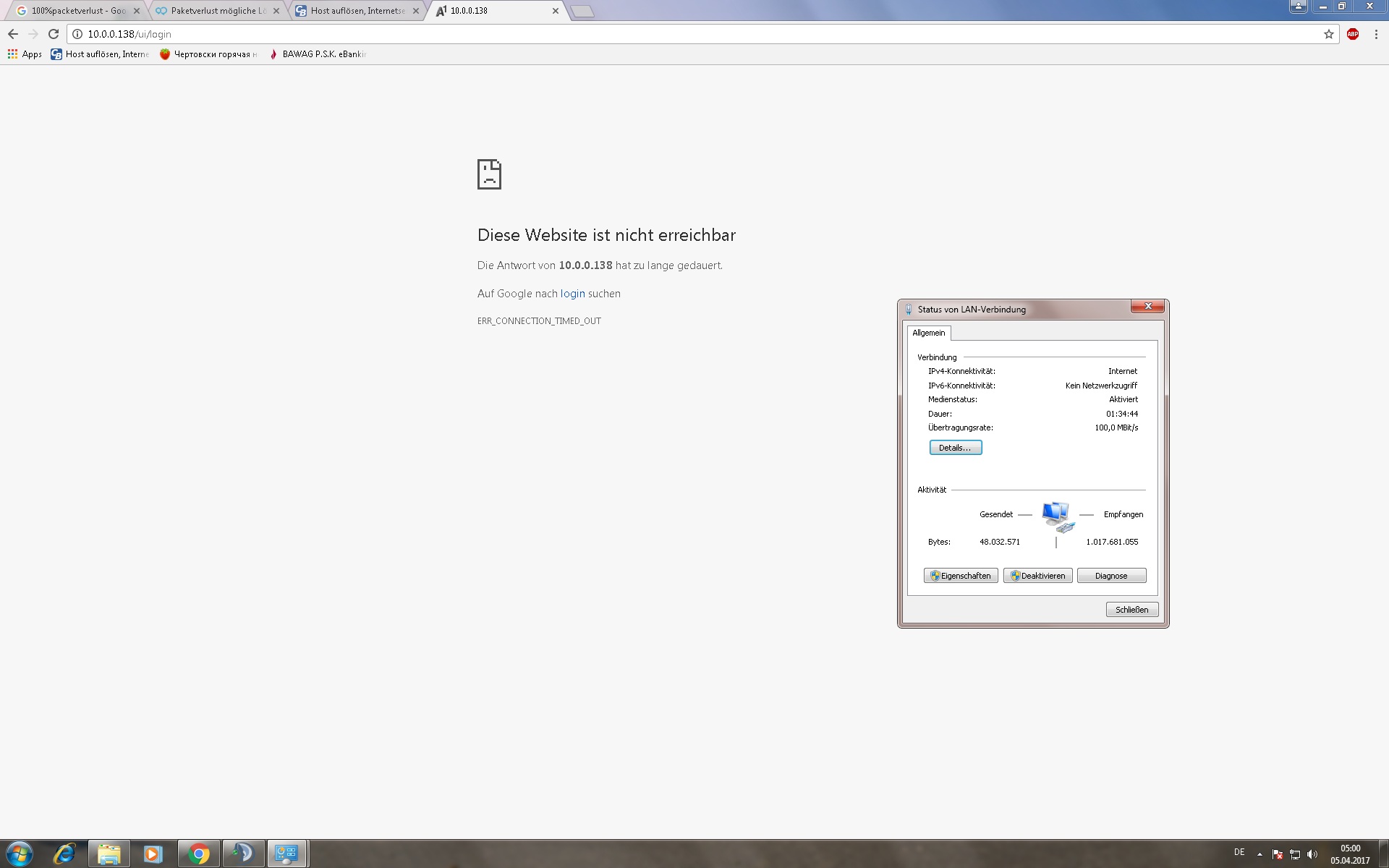Show hidden tray icons arrow
Viewport: 1389px width, 868px height.
coord(1260,854)
